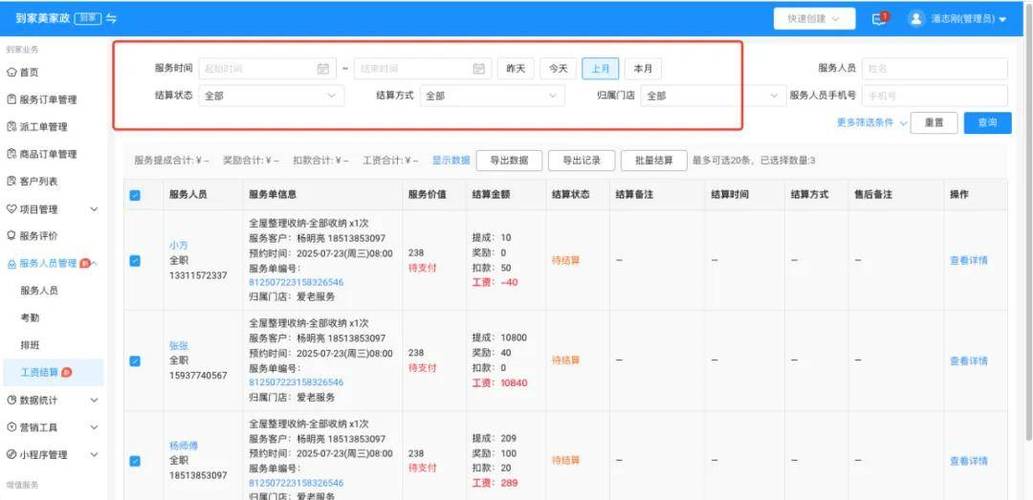Open the 归属门店 dropdown
1033x500 pixels.
tap(713, 96)
